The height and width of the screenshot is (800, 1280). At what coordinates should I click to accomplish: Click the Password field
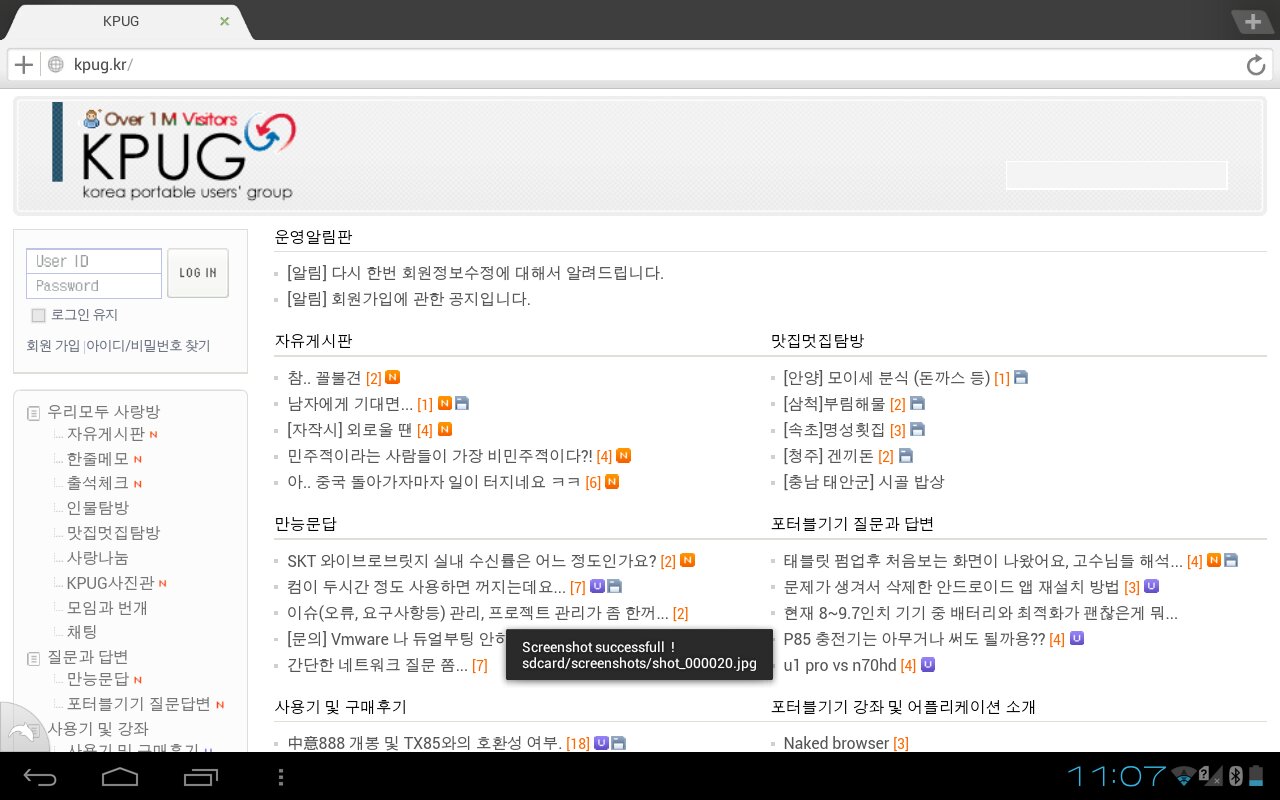94,286
